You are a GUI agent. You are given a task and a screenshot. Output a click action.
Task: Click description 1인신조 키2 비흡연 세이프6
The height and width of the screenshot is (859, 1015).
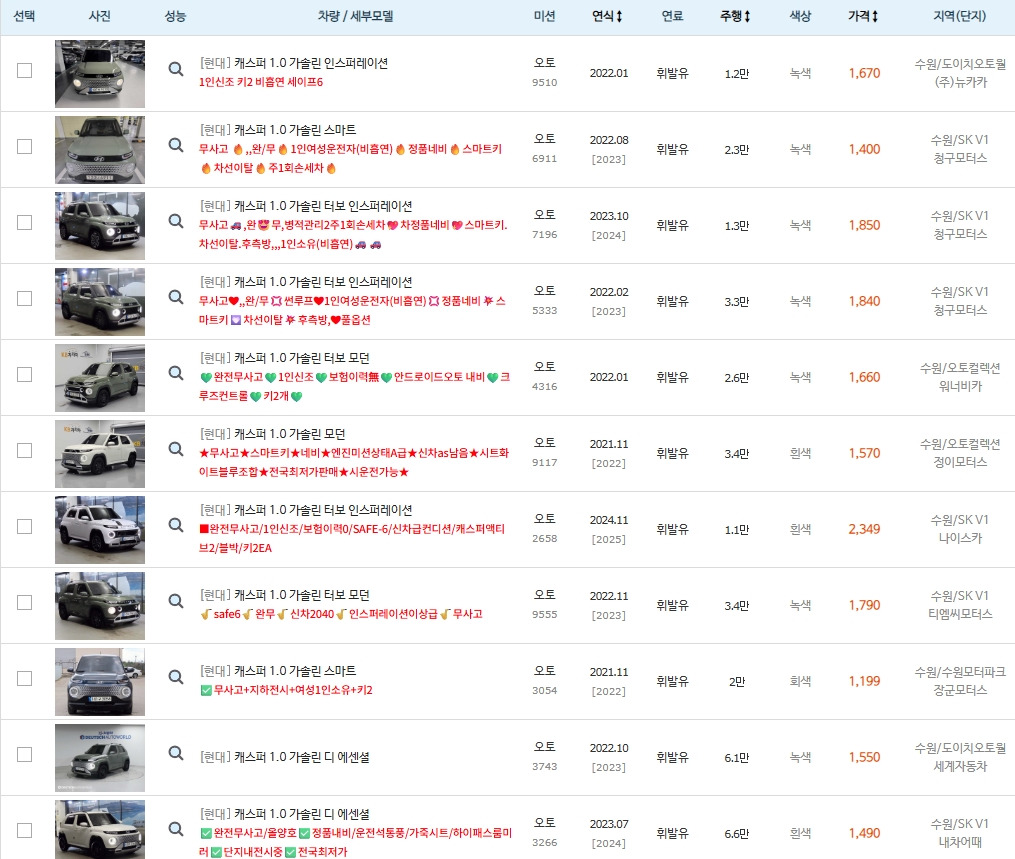click(261, 82)
